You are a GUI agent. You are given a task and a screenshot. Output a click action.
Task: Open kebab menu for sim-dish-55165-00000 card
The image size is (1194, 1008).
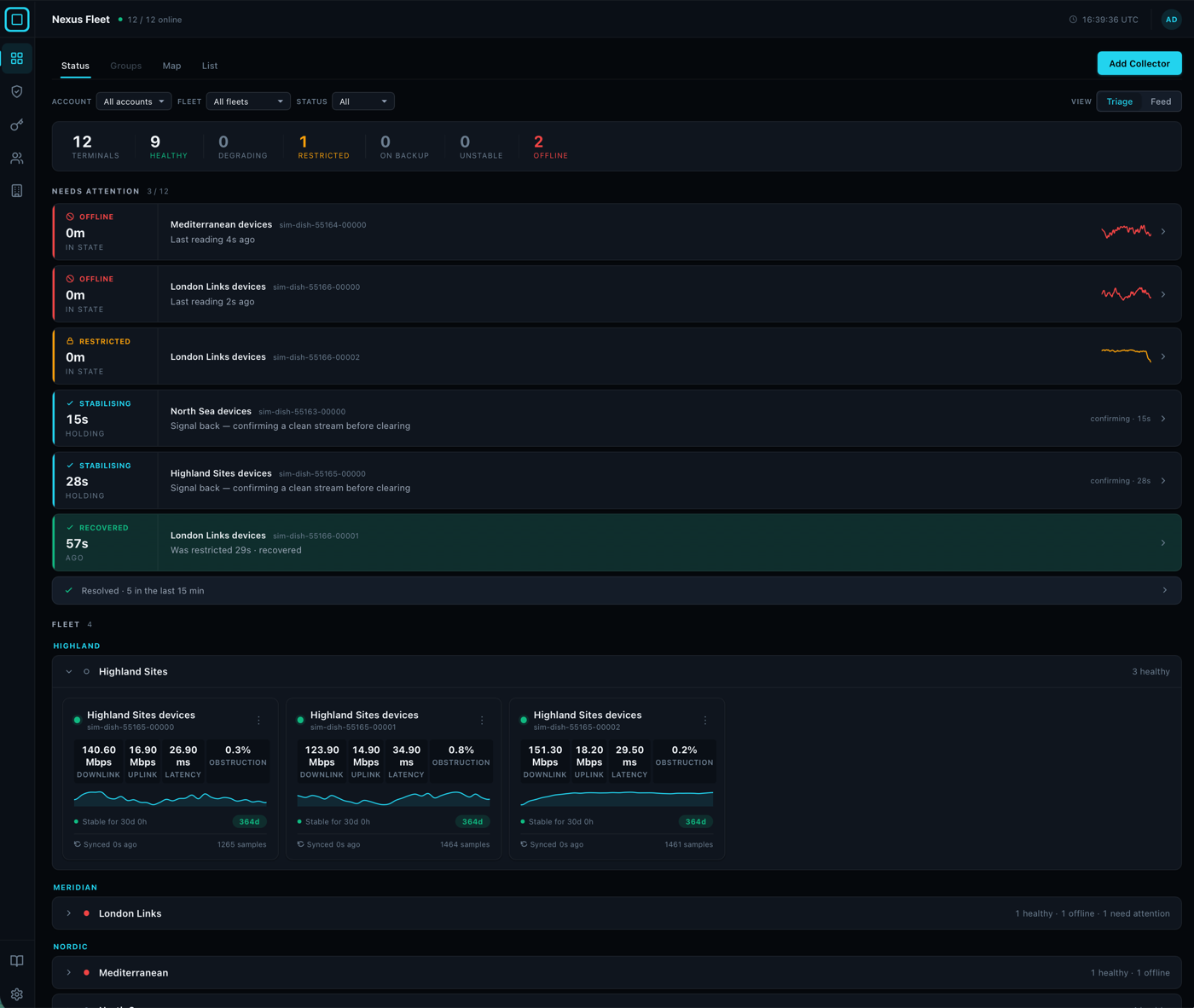coord(259,721)
